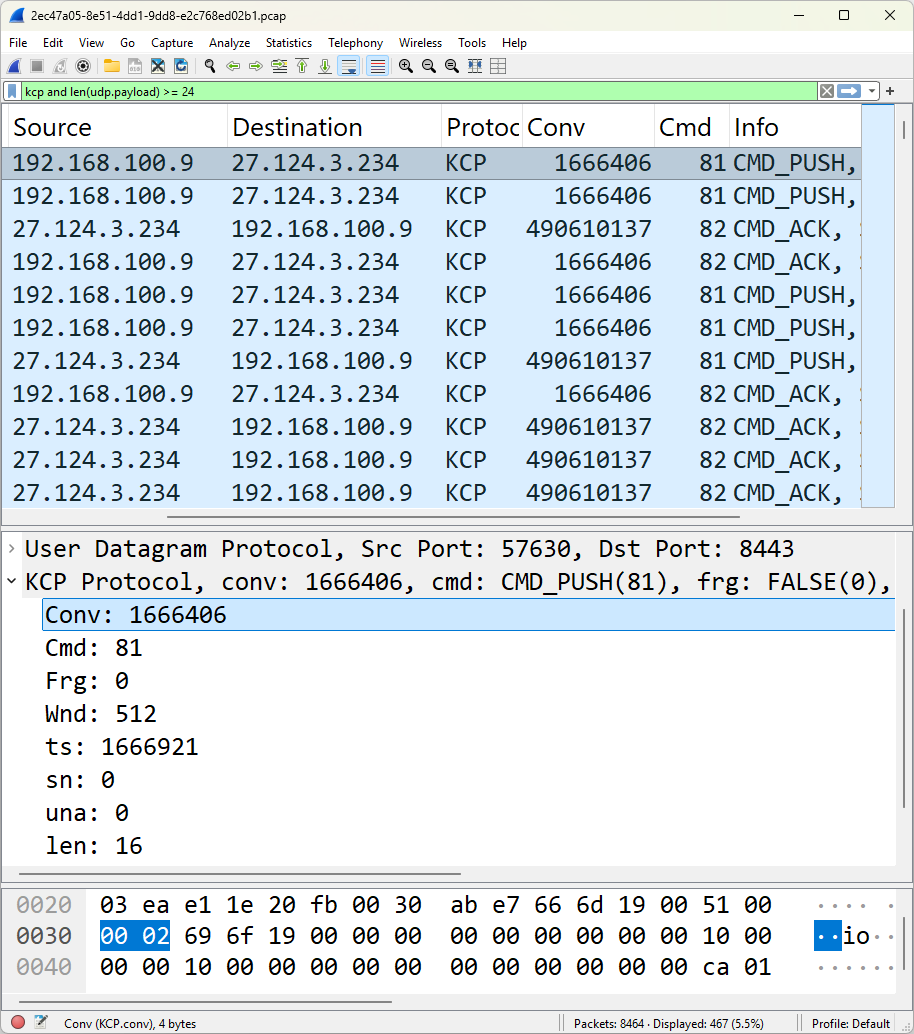Viewport: 914px width, 1034px height.
Task: Click the stop capture square icon
Action: [37, 66]
